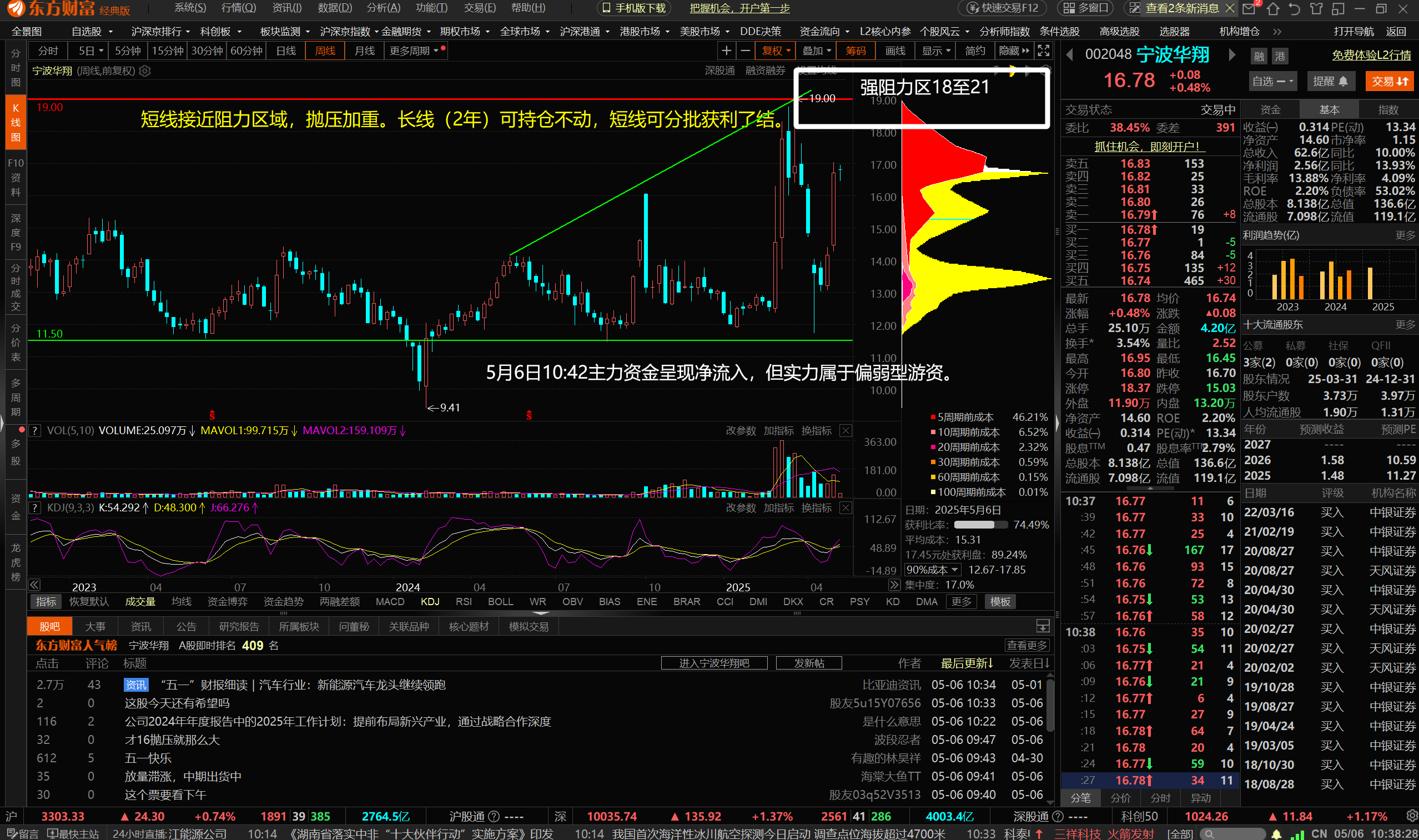1419x840 pixels.
Task: Click 进入宁波华翔吧 button
Action: point(714,663)
